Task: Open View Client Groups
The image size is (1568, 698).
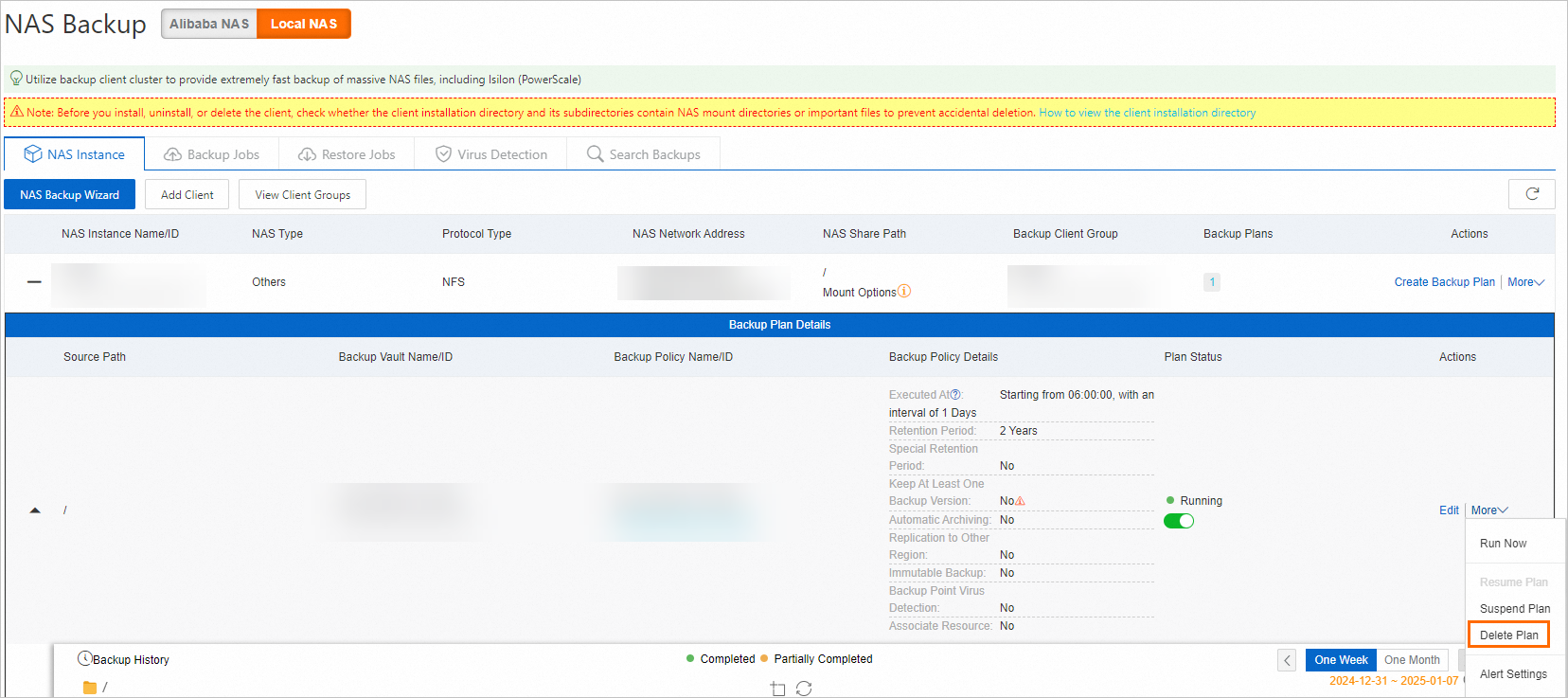Action: 303,195
